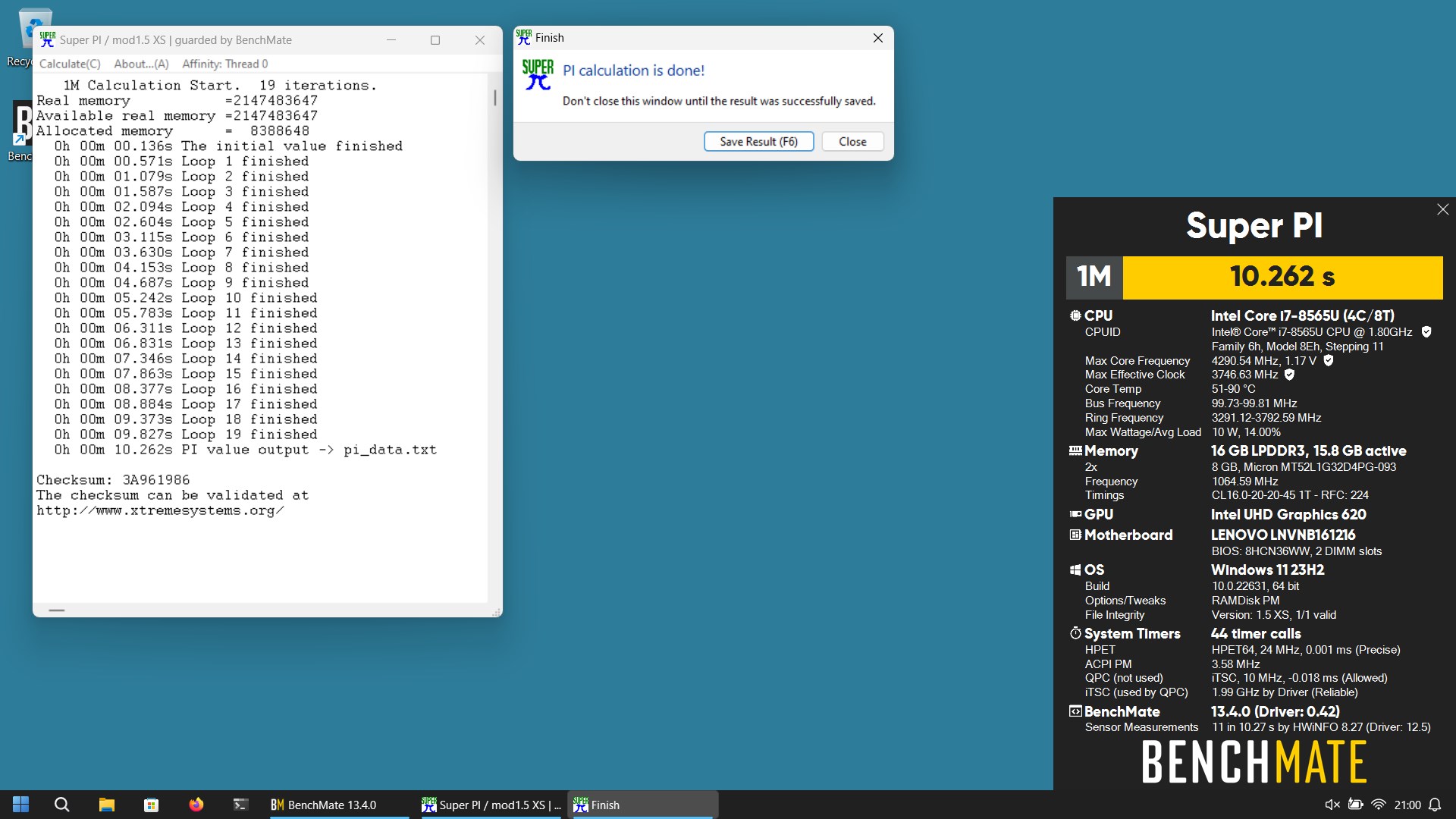Open the About...(A) menu

pyautogui.click(x=141, y=64)
